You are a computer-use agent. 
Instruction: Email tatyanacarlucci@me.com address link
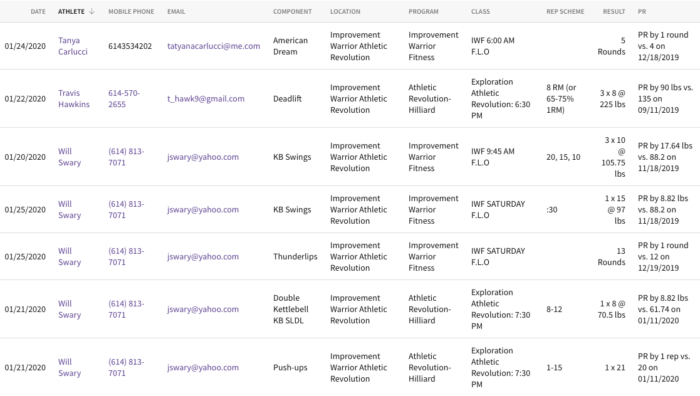tap(213, 46)
